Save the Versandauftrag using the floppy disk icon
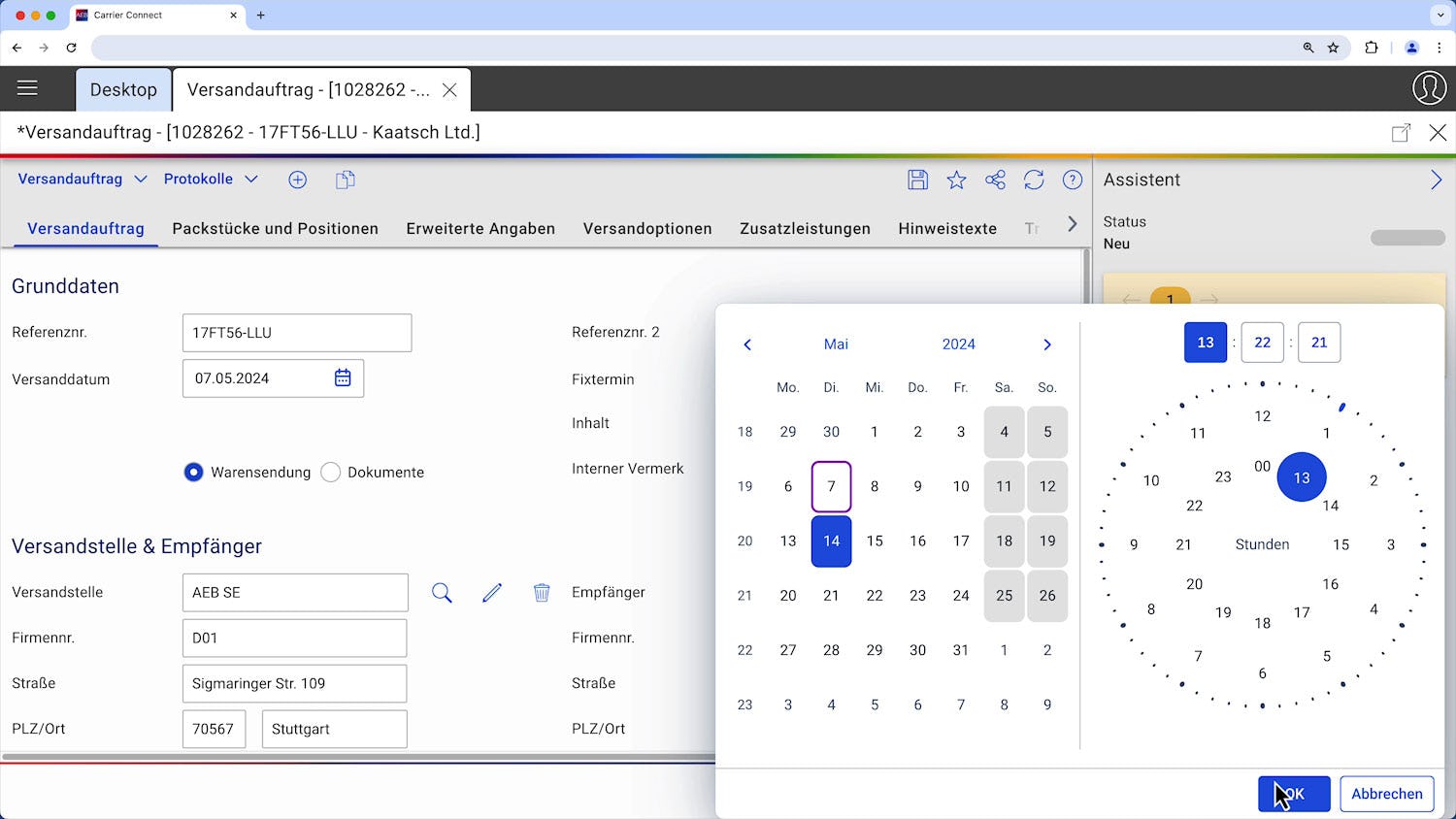The height and width of the screenshot is (819, 1456). [917, 180]
